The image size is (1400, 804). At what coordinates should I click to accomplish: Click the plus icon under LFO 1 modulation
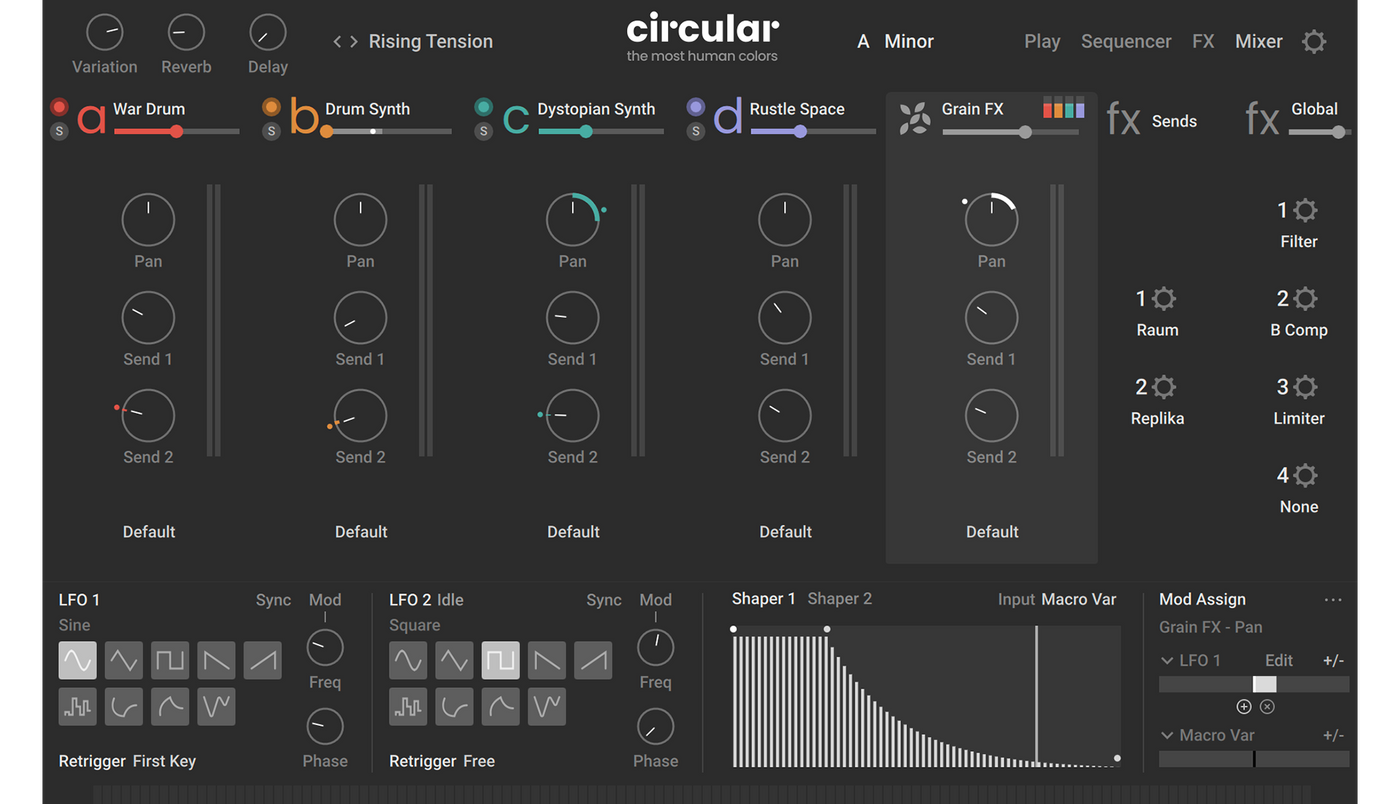1244,707
